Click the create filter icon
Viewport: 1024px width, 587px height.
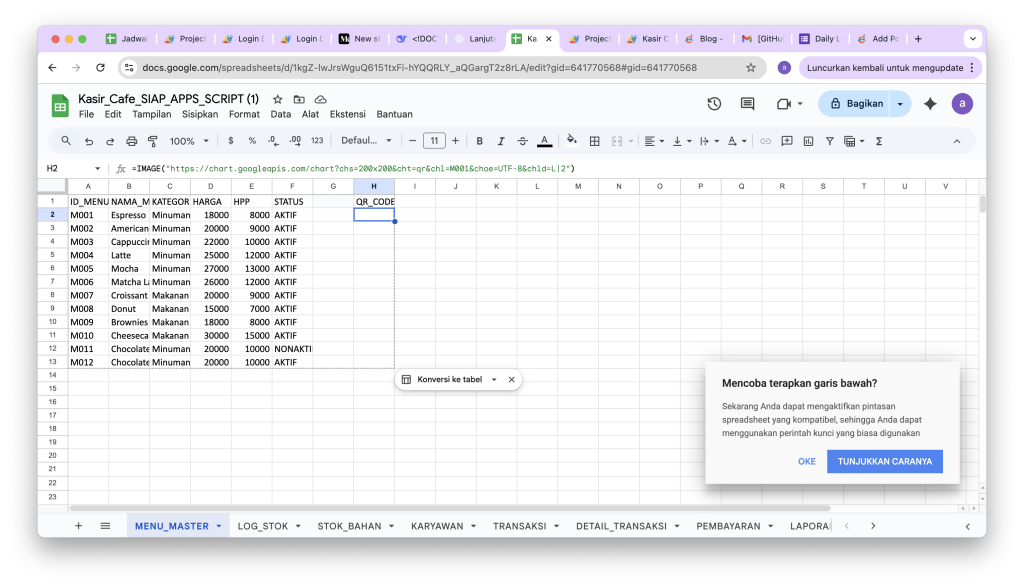[829, 141]
